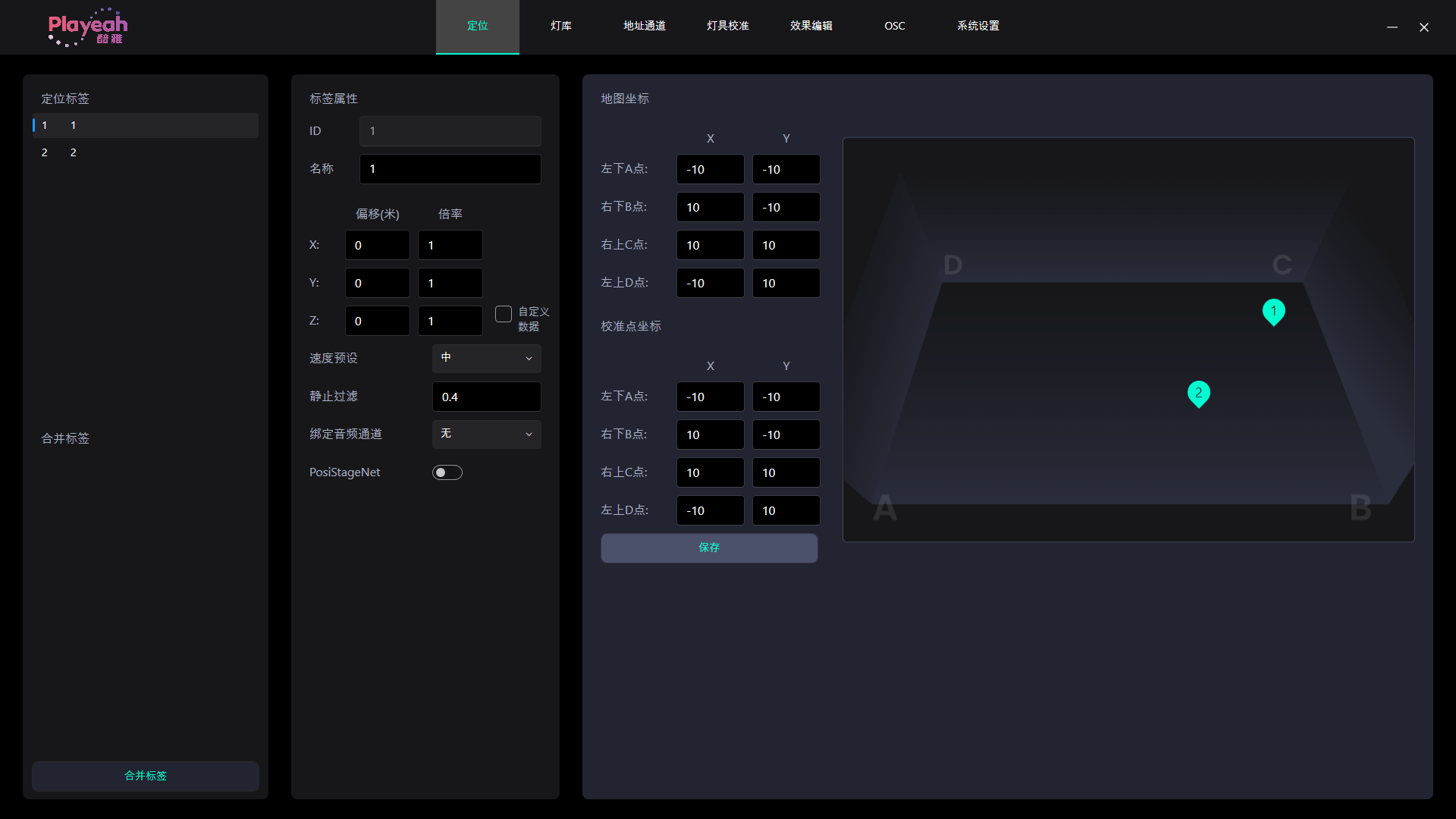Screen dimensions: 1456x819
Task: Toggle the PosiStageNet switch on
Action: pyautogui.click(x=447, y=472)
